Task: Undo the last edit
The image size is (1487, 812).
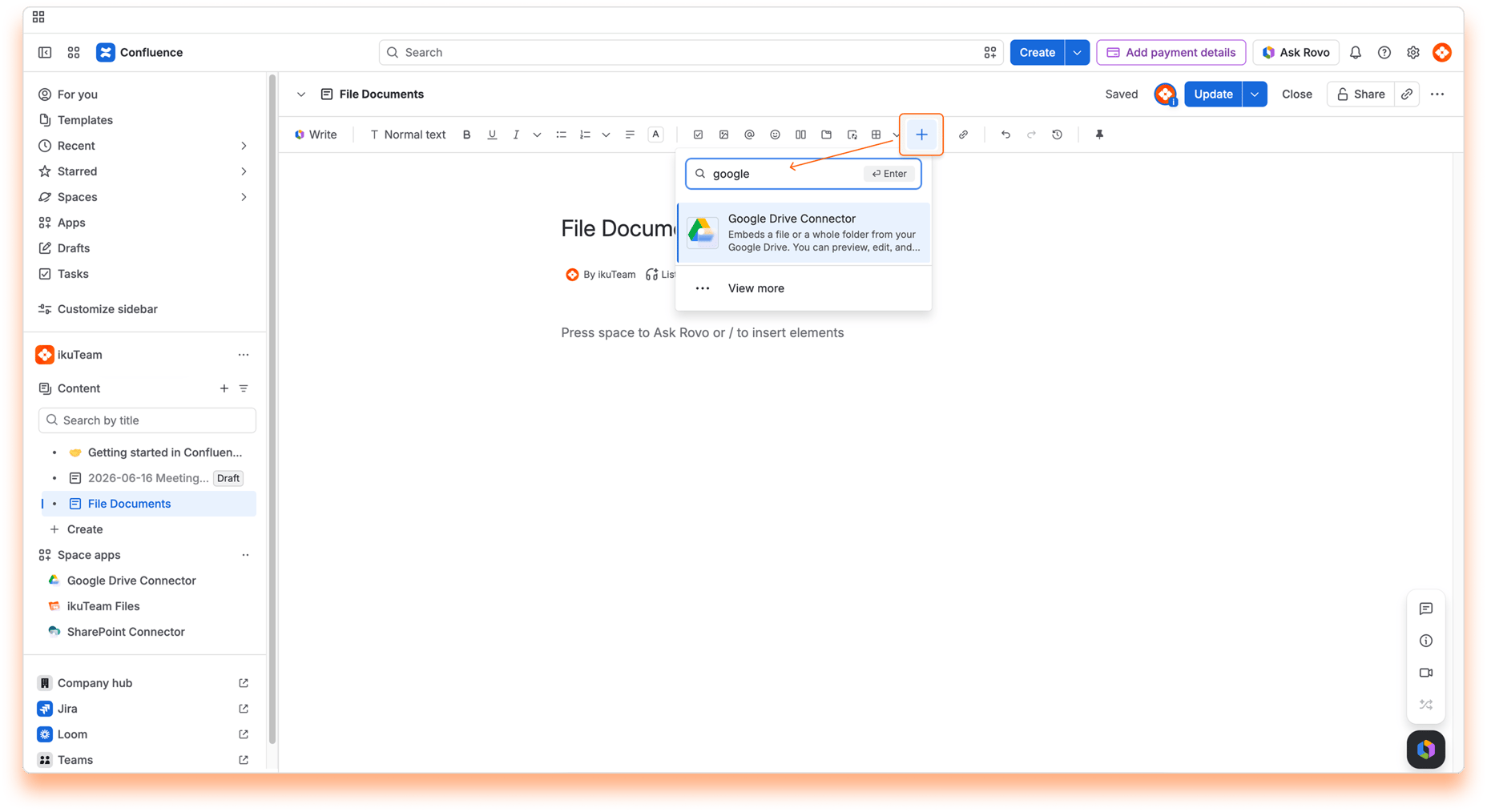Action: click(x=1005, y=135)
